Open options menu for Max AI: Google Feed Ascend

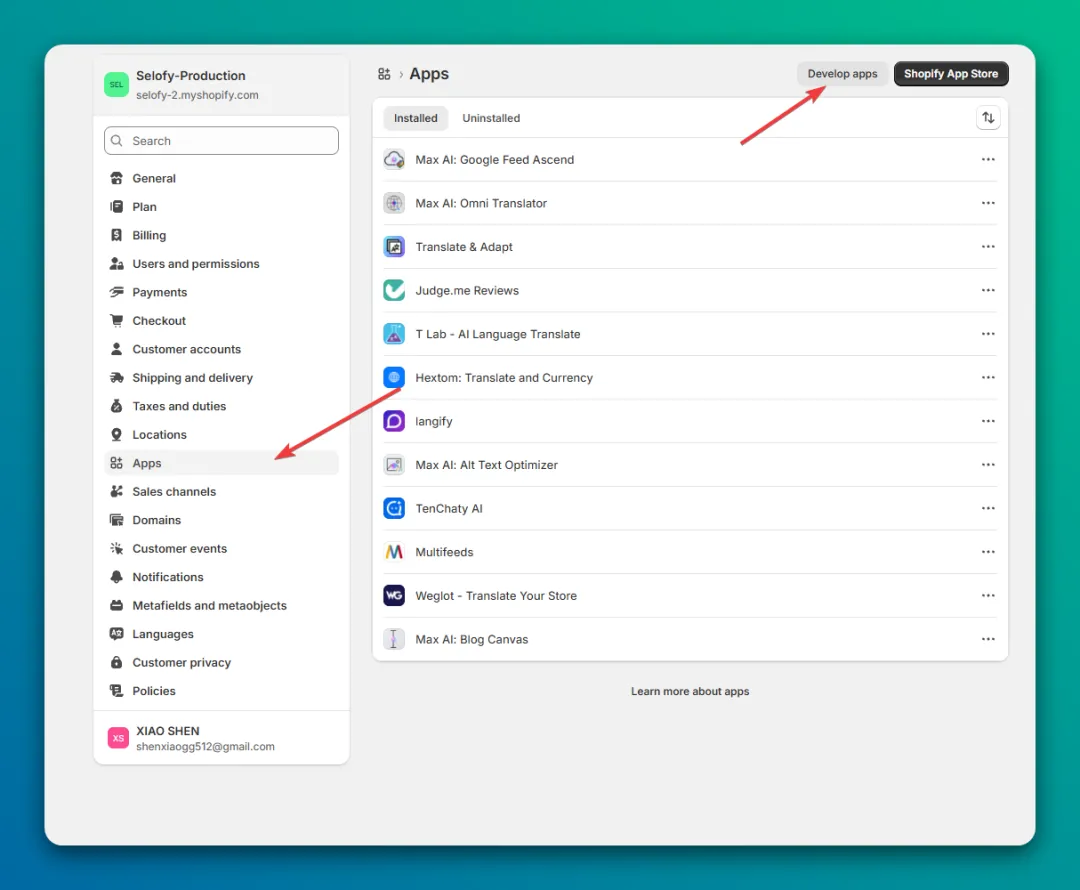[x=988, y=159]
